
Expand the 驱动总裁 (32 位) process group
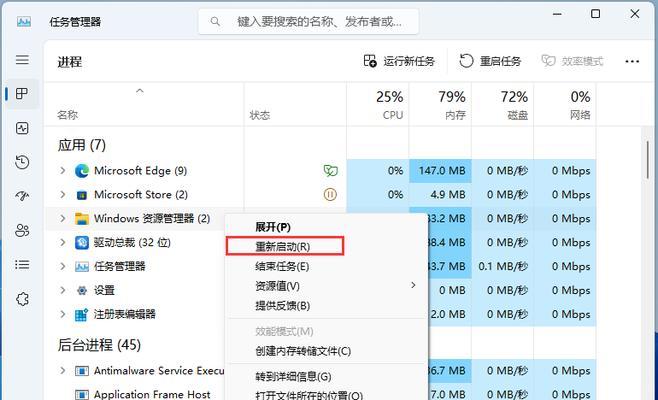(x=63, y=242)
